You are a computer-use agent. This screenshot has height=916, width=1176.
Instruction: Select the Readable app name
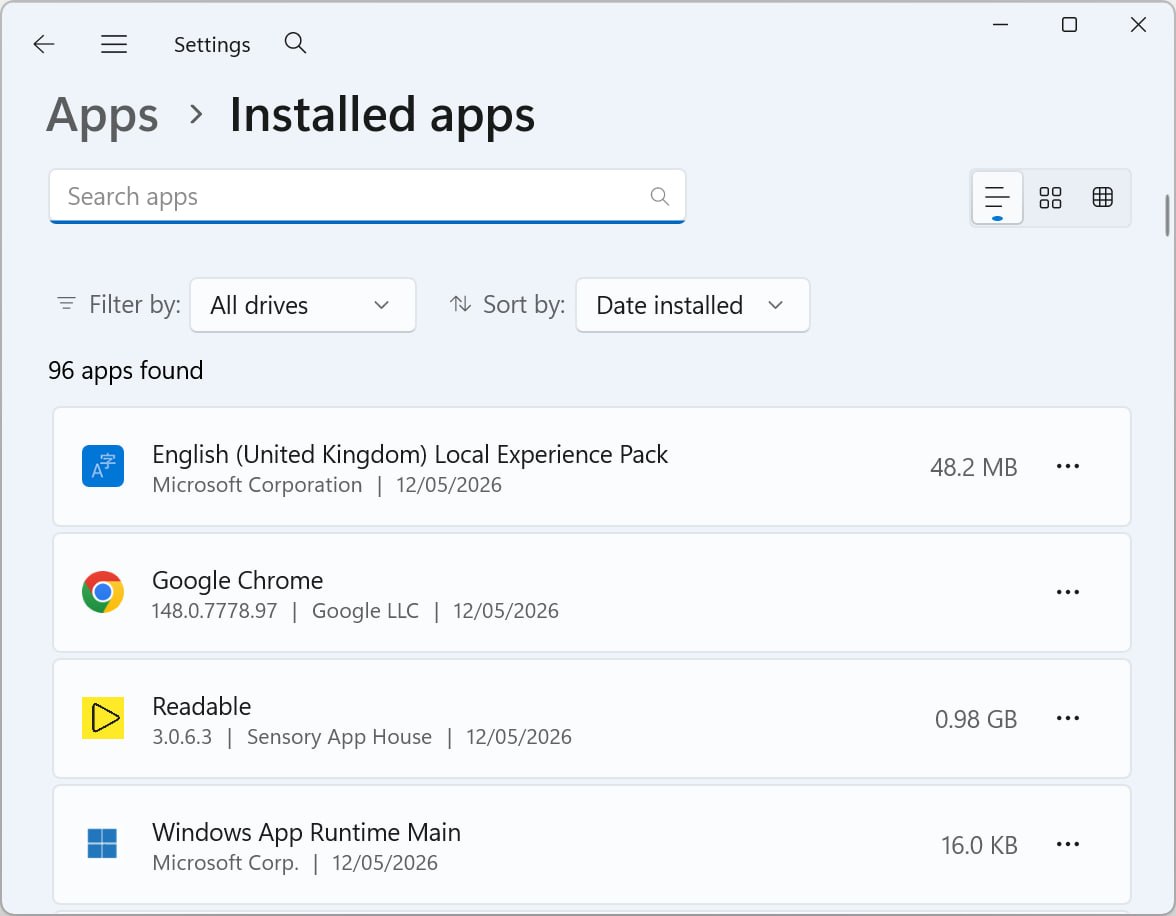coord(201,707)
